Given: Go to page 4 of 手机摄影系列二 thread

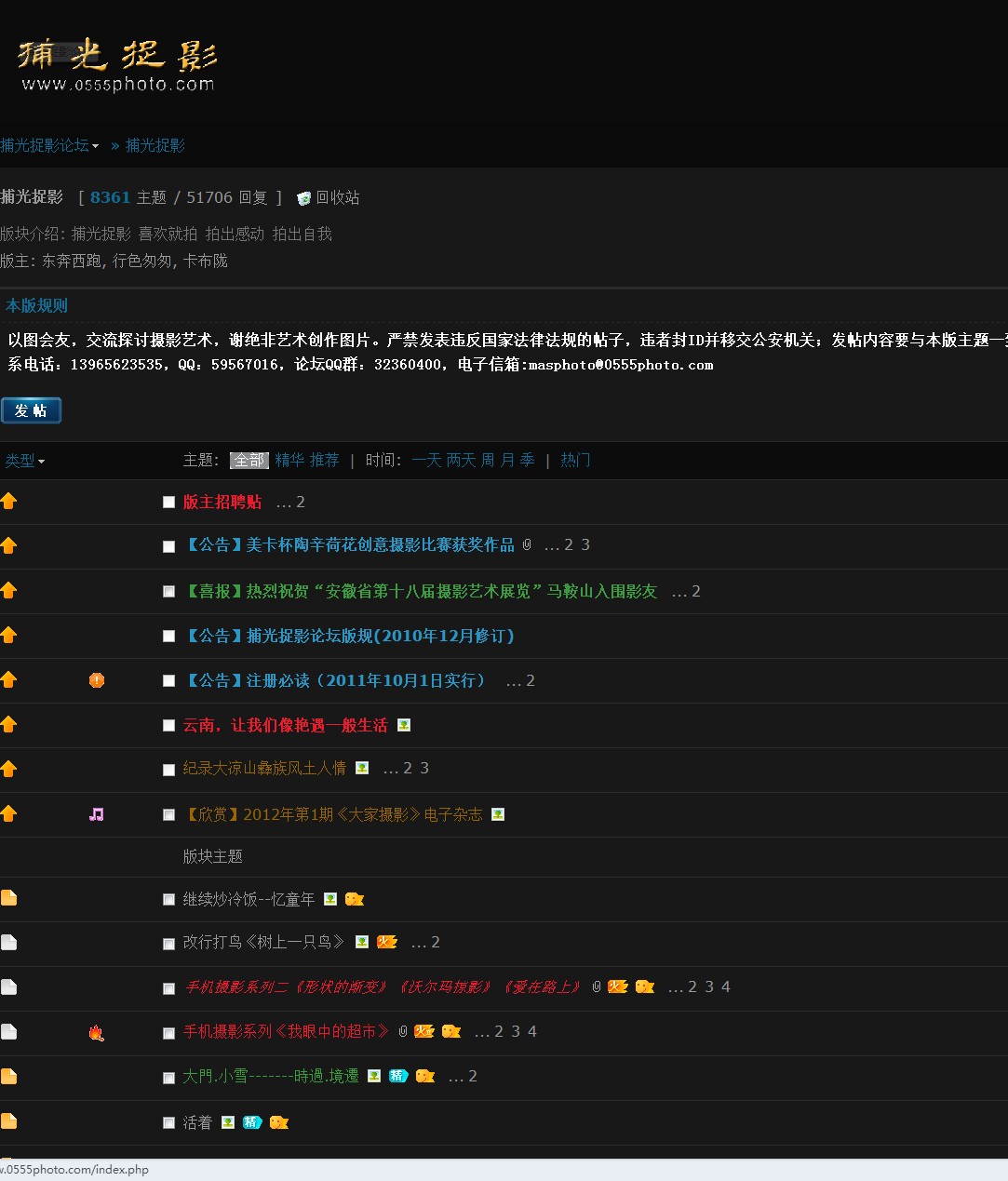Looking at the screenshot, I should 726,986.
